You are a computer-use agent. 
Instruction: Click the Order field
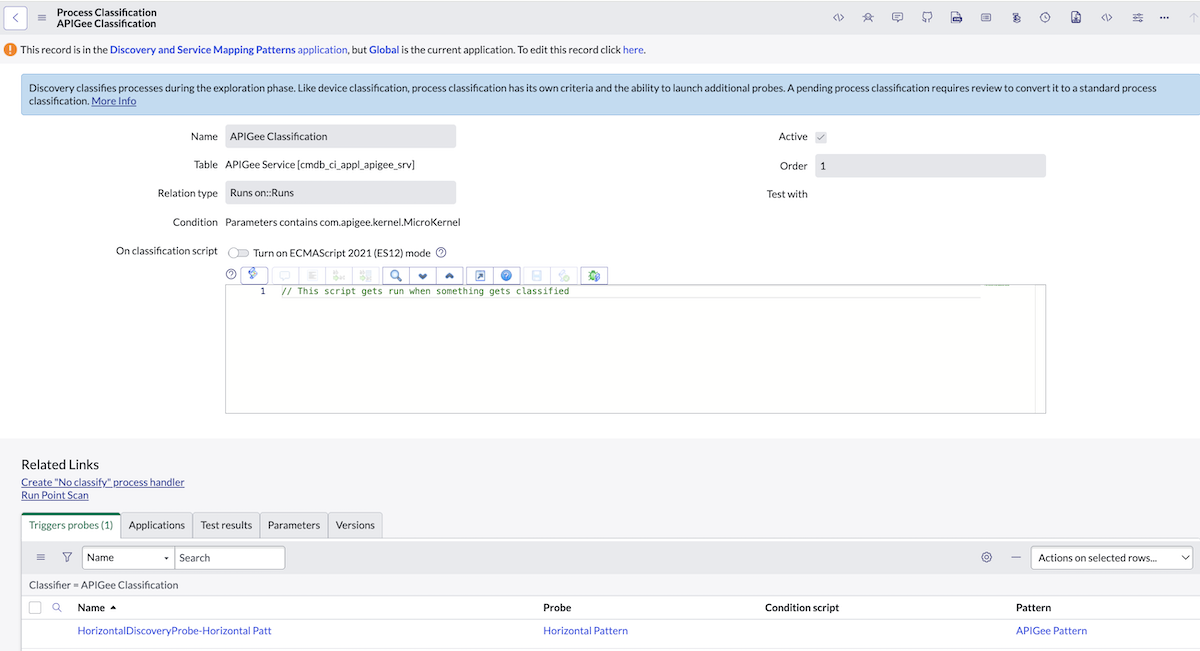point(930,166)
